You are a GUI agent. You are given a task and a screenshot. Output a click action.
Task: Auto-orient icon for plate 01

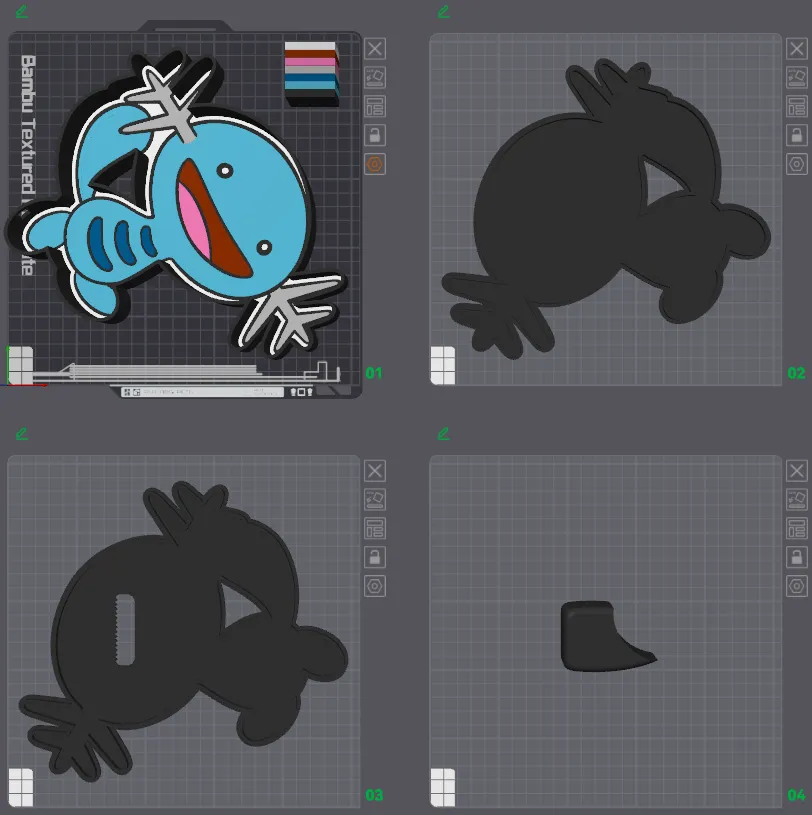(375, 77)
